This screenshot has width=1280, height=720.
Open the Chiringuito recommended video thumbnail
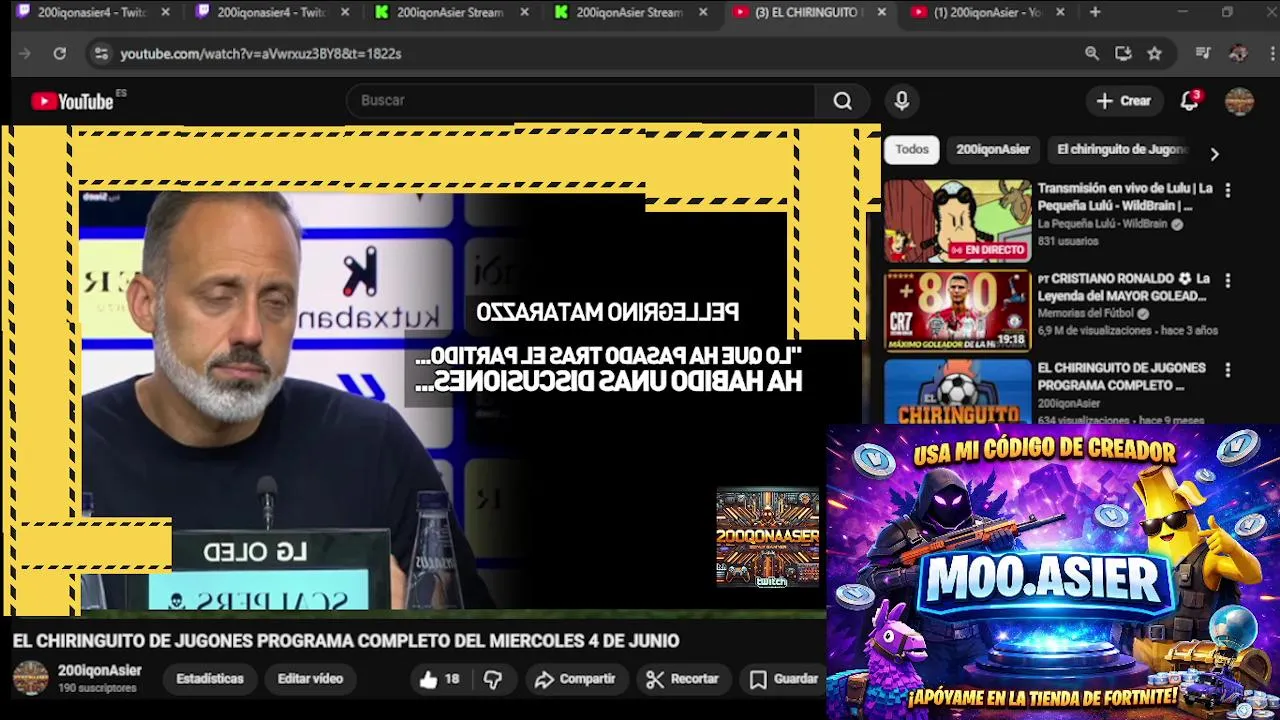coord(957,392)
